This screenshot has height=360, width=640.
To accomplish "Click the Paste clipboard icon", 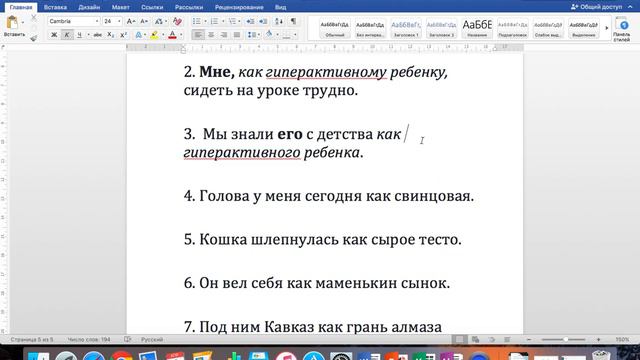I will point(12,22).
